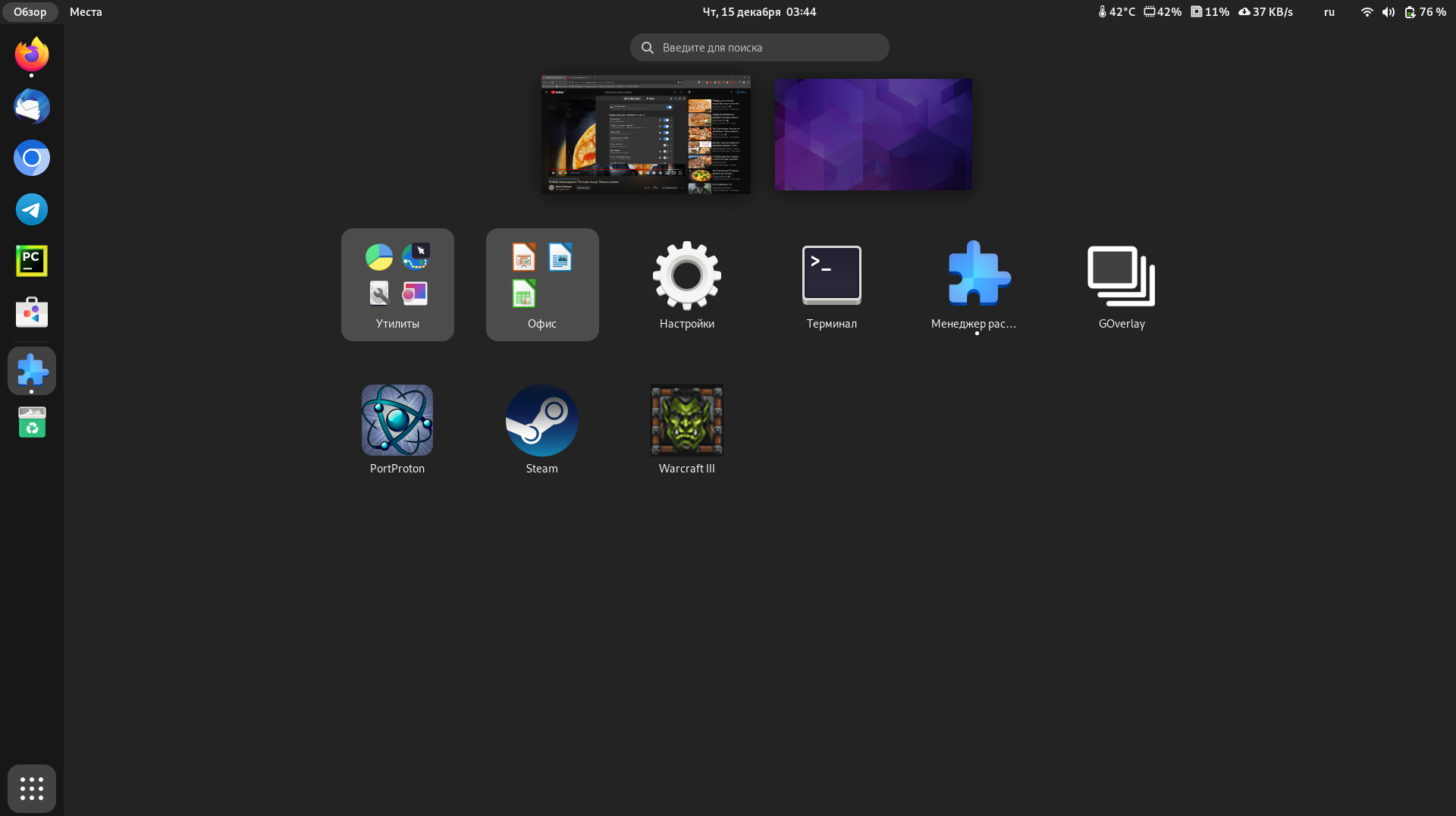Open Chromium browser from the dock

(32, 158)
